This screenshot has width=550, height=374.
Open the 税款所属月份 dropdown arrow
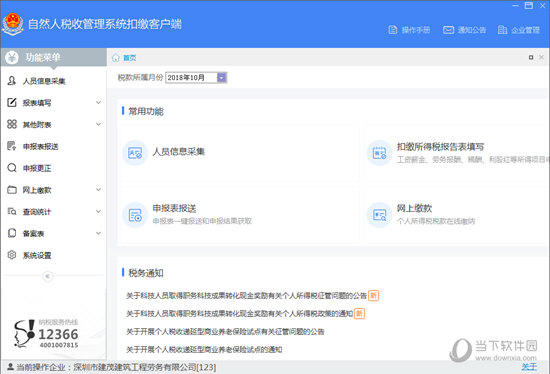(x=222, y=78)
